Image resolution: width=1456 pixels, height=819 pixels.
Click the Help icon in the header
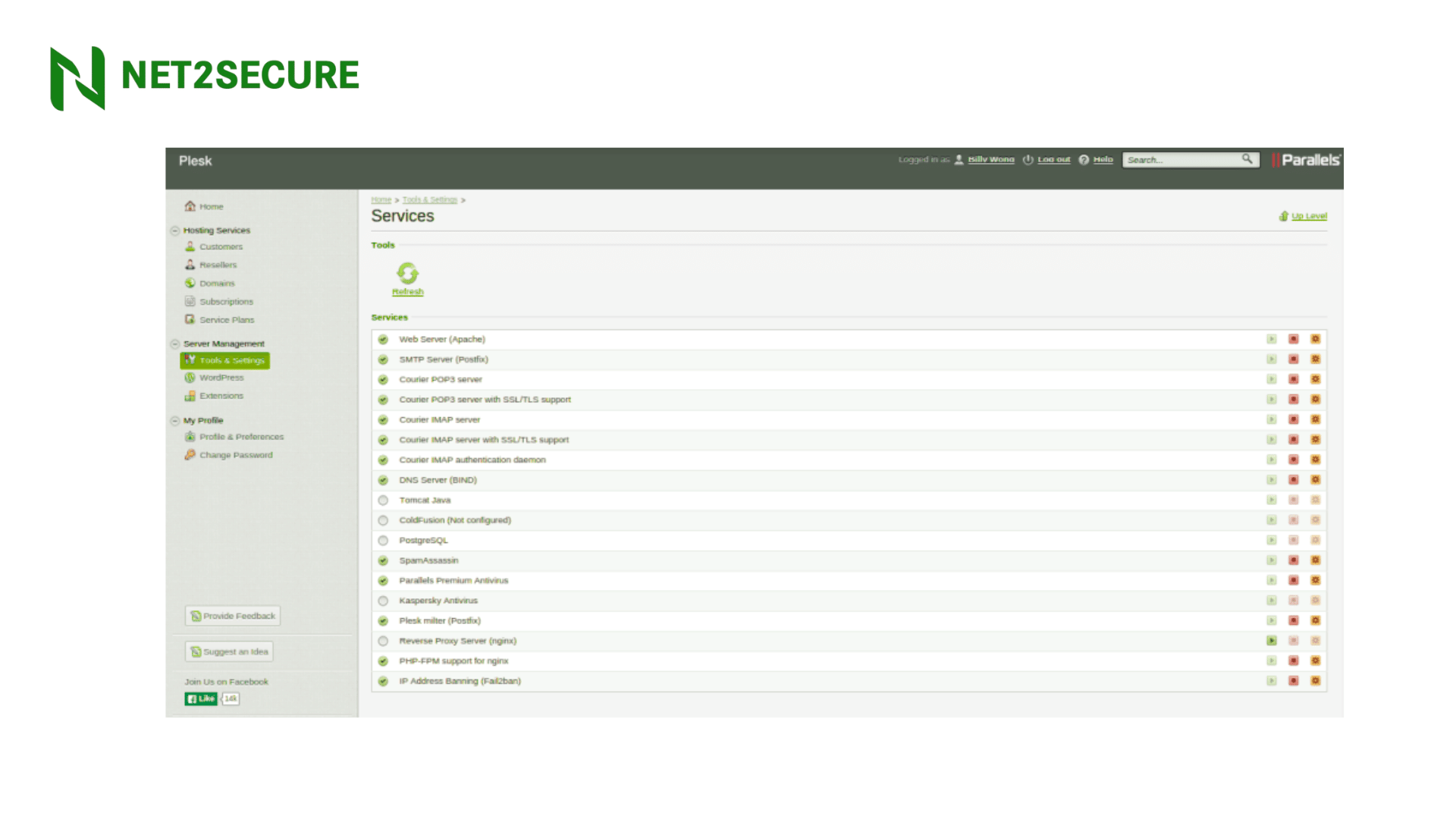(x=1084, y=159)
